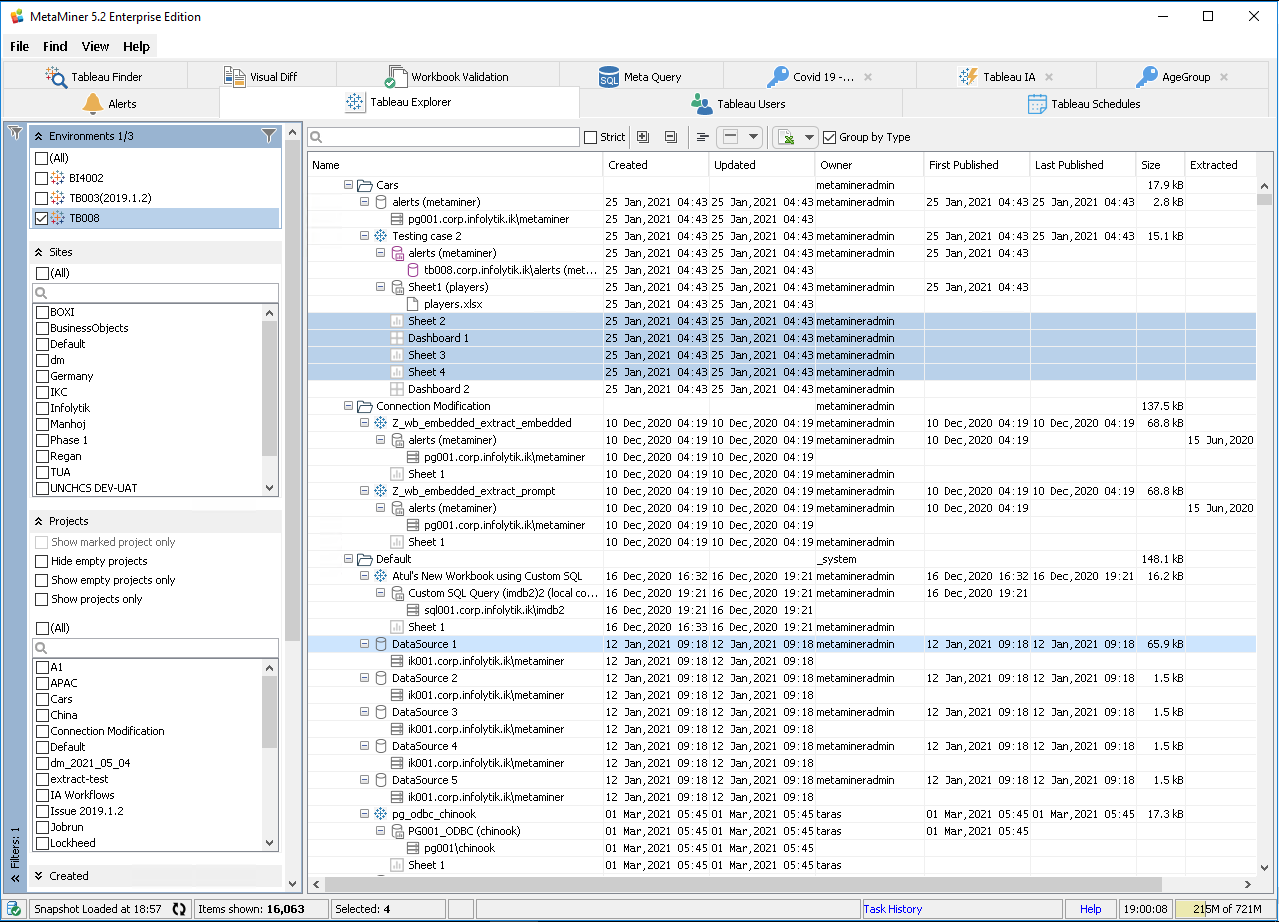Click the Excel export icon

pyautogui.click(x=787, y=137)
